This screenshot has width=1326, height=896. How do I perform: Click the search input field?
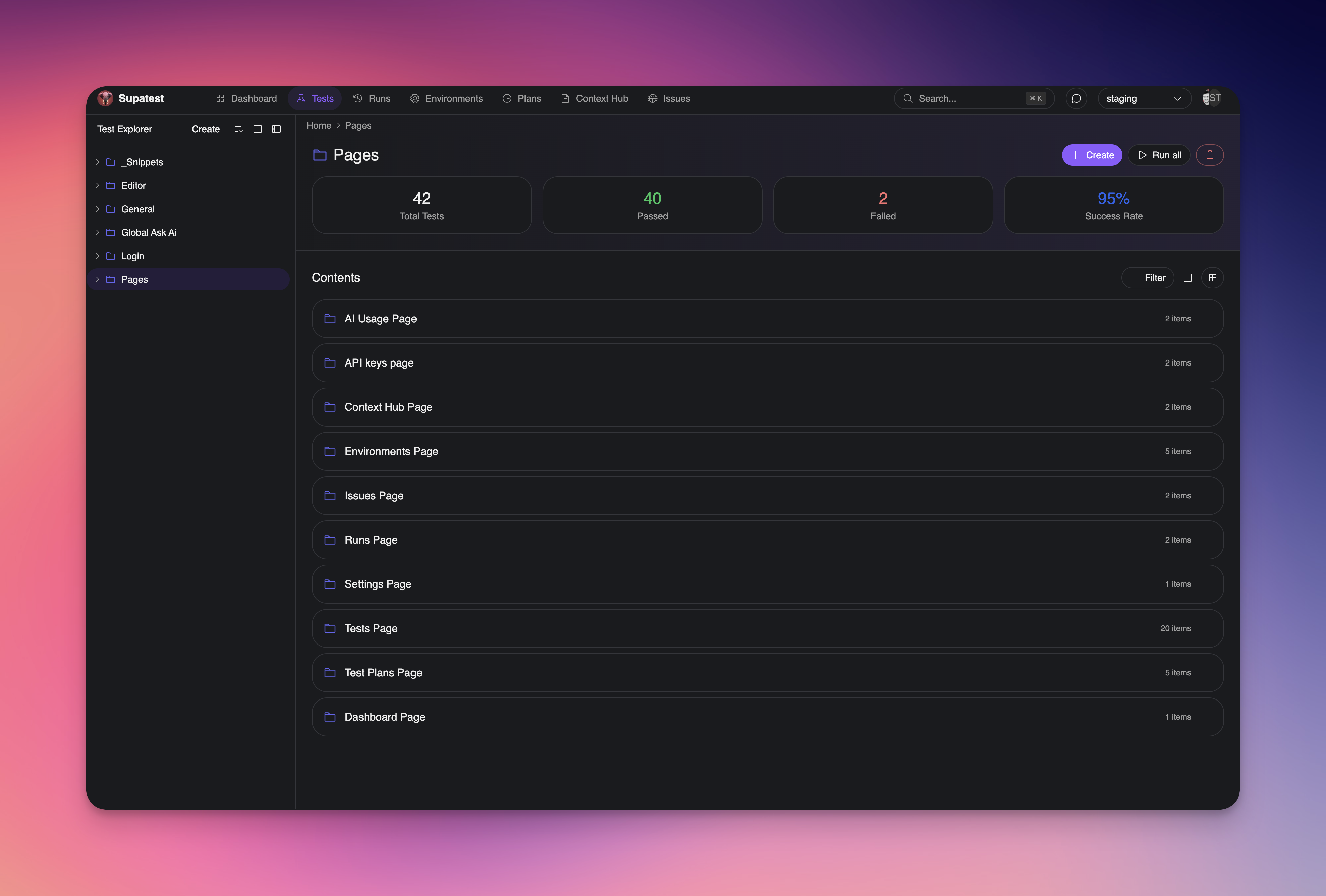coord(970,98)
